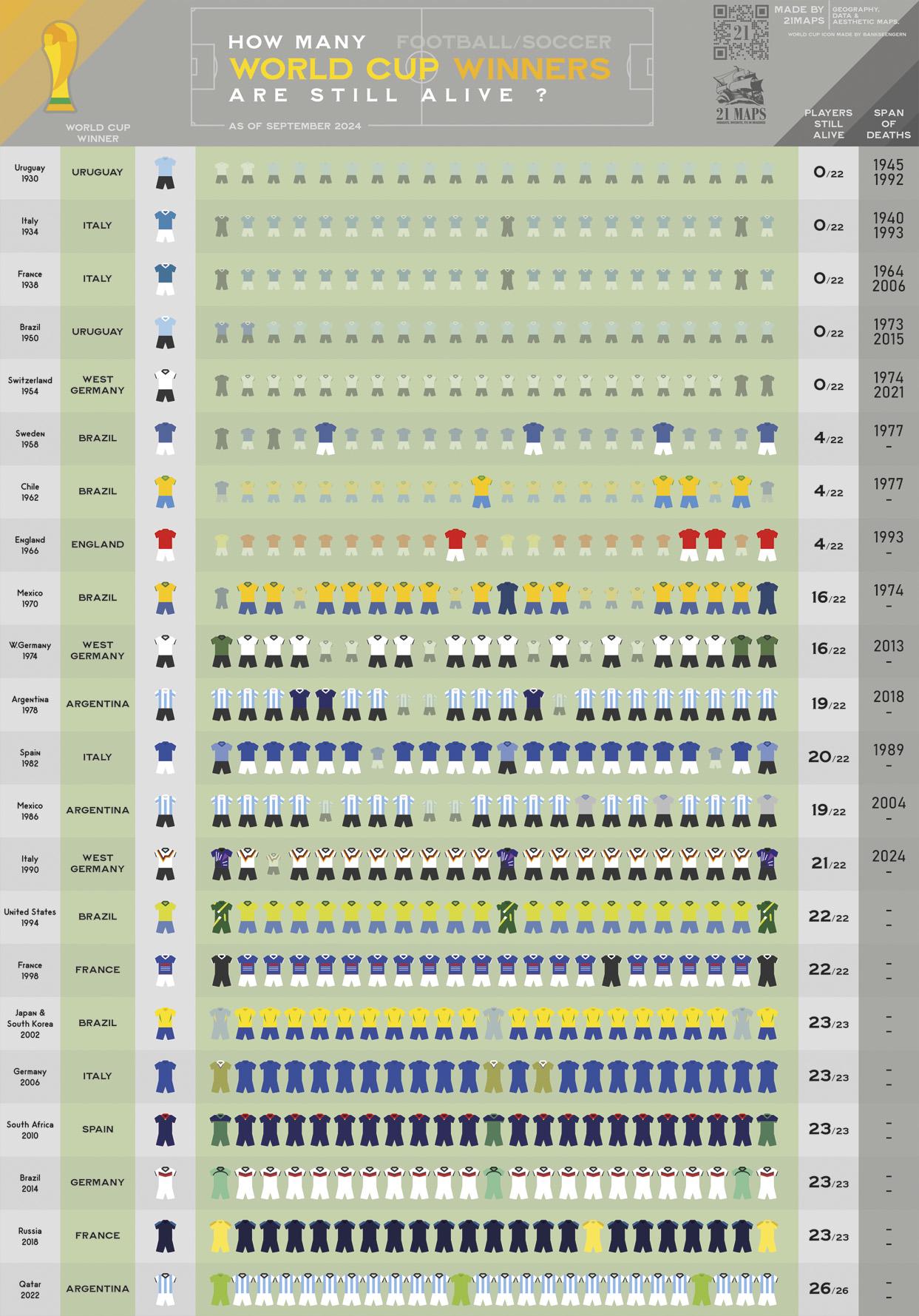Click the 'United States 1994' host label
This screenshot has height=1316, width=919.
30,917
